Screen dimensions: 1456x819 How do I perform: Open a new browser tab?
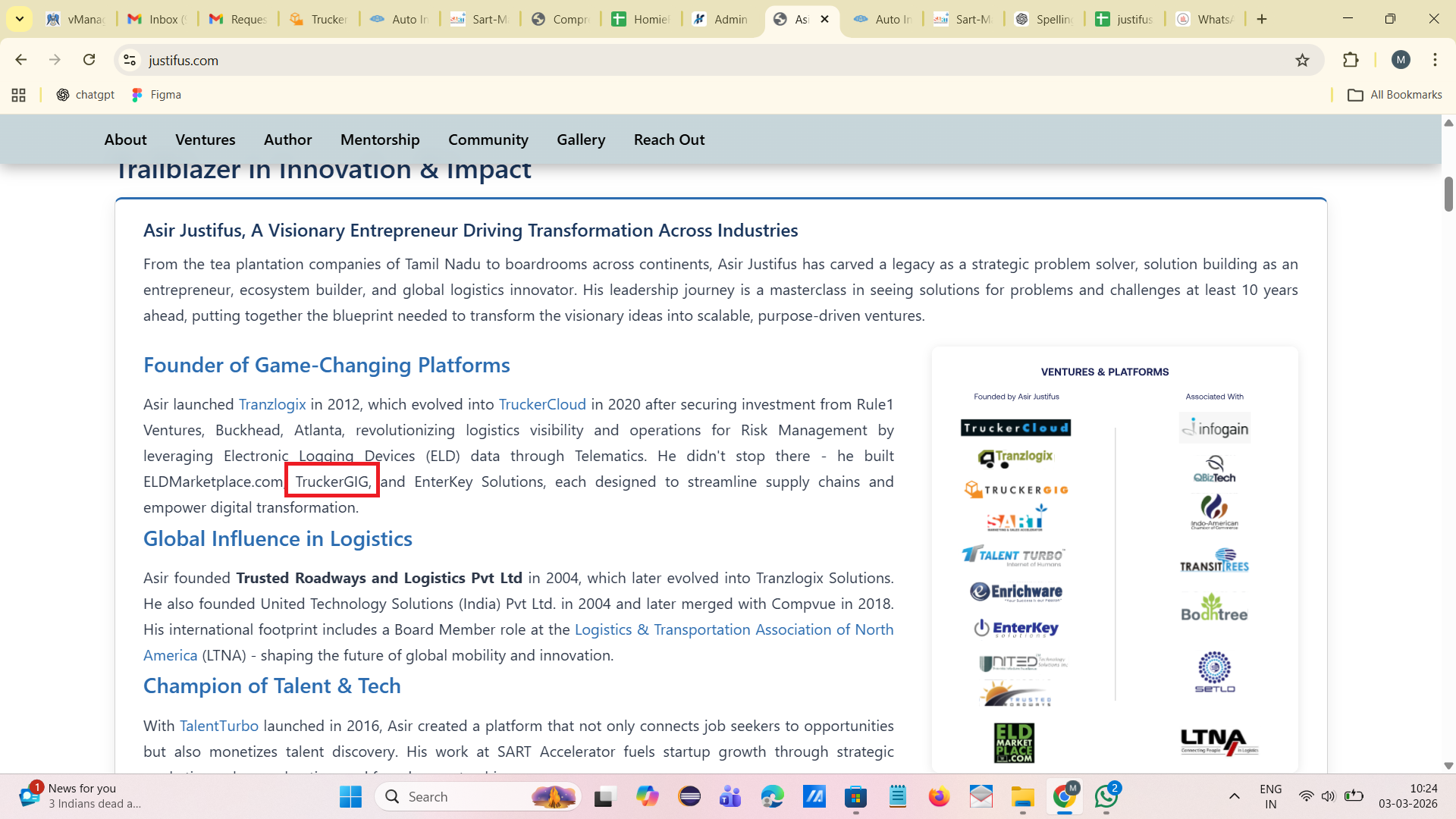(x=1262, y=19)
